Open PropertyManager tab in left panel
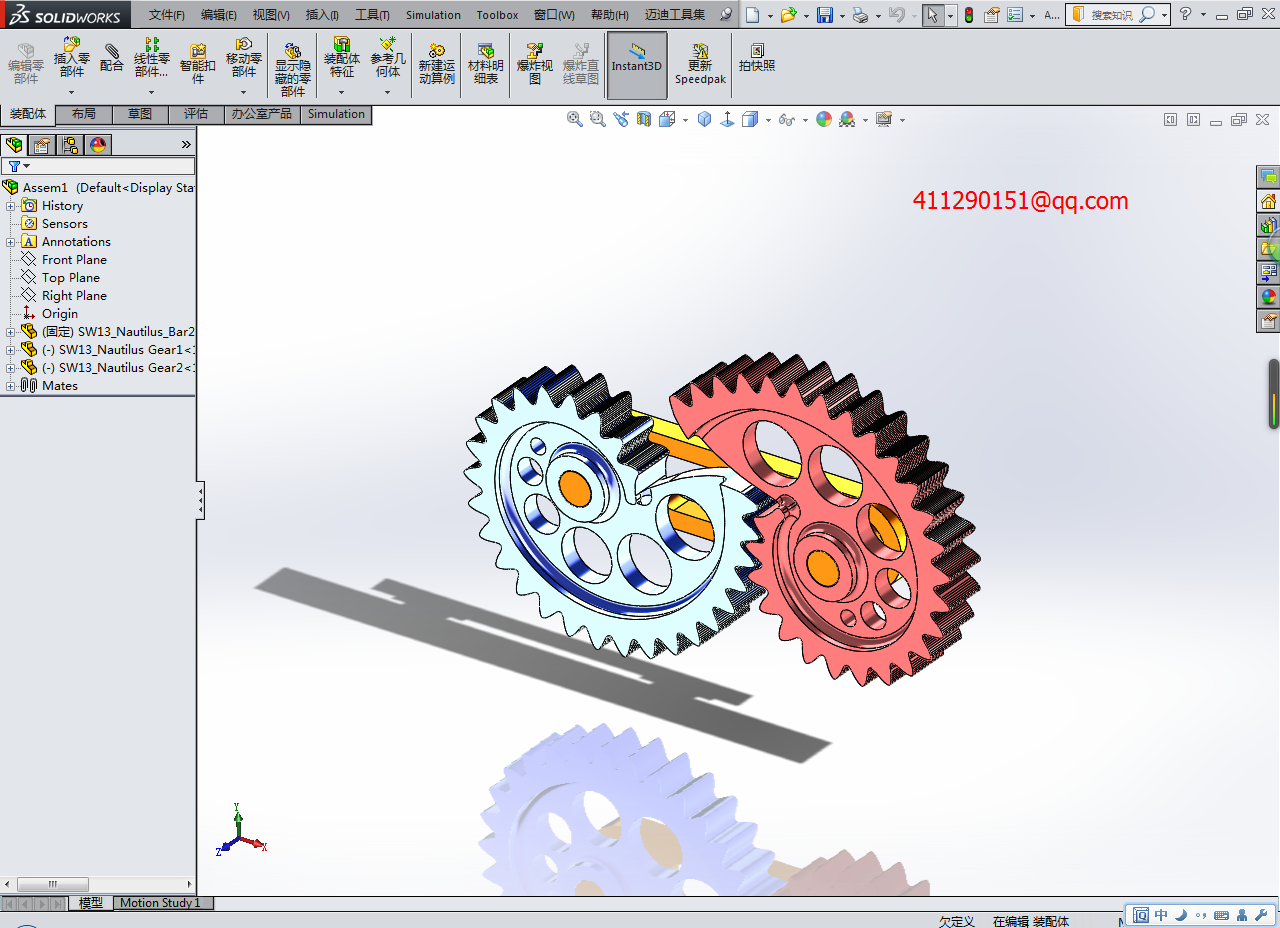The image size is (1280, 928). [x=42, y=145]
